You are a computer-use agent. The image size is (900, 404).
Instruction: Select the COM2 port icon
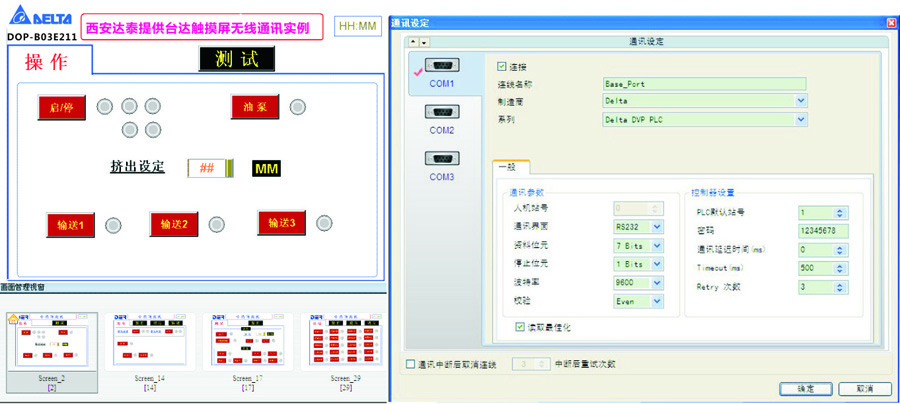click(441, 112)
